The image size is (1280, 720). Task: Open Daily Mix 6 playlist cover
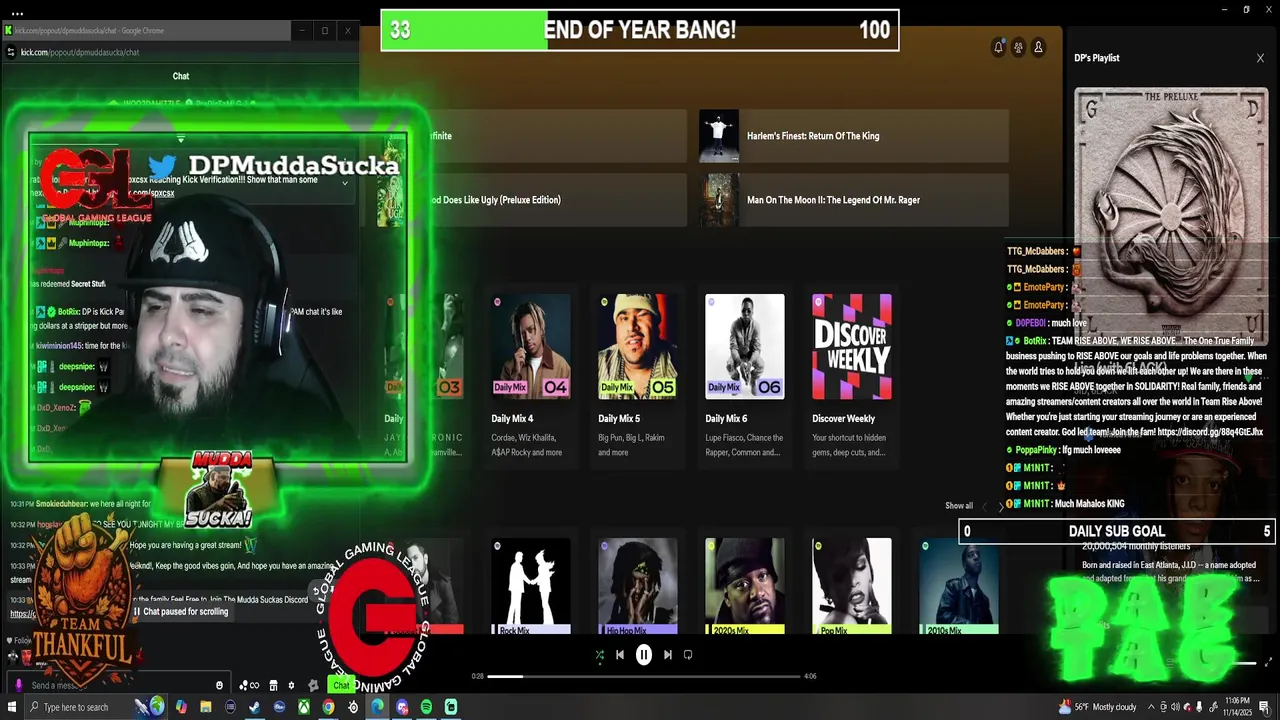coord(744,346)
